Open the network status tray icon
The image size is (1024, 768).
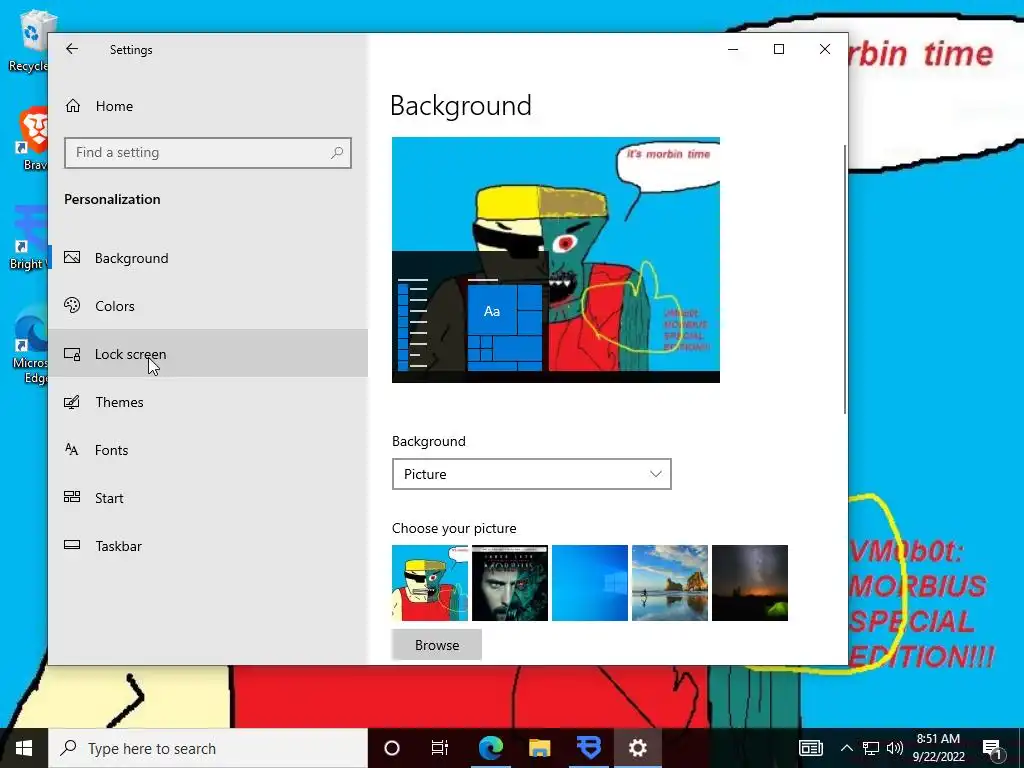click(871, 748)
